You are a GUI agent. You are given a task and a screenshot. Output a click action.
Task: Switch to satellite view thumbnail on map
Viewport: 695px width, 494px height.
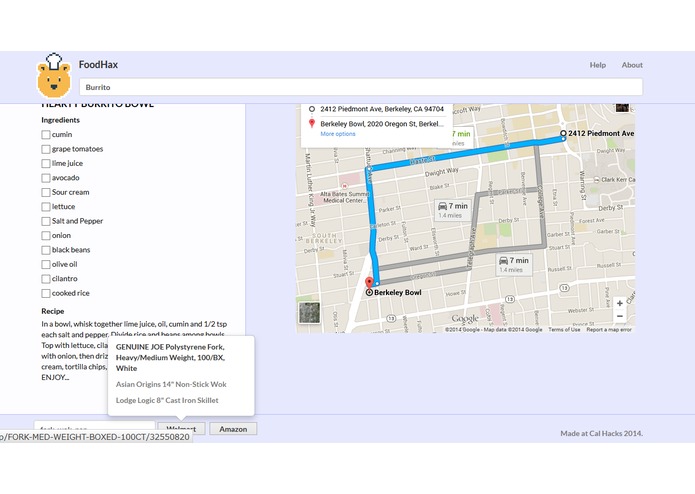tap(309, 313)
